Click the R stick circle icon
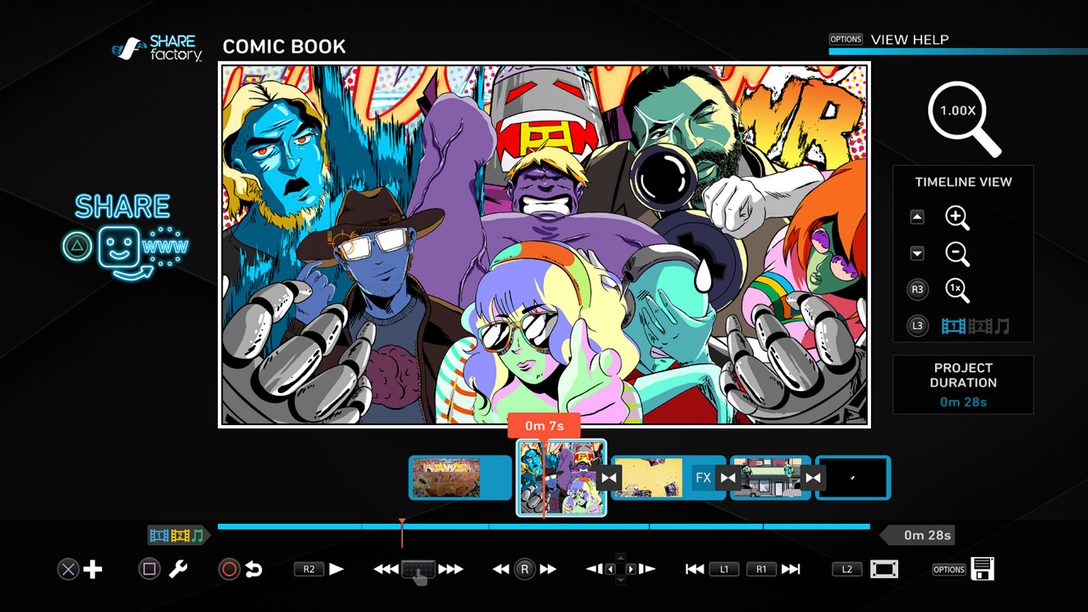Screen dimensions: 1088x612 (x=525, y=570)
